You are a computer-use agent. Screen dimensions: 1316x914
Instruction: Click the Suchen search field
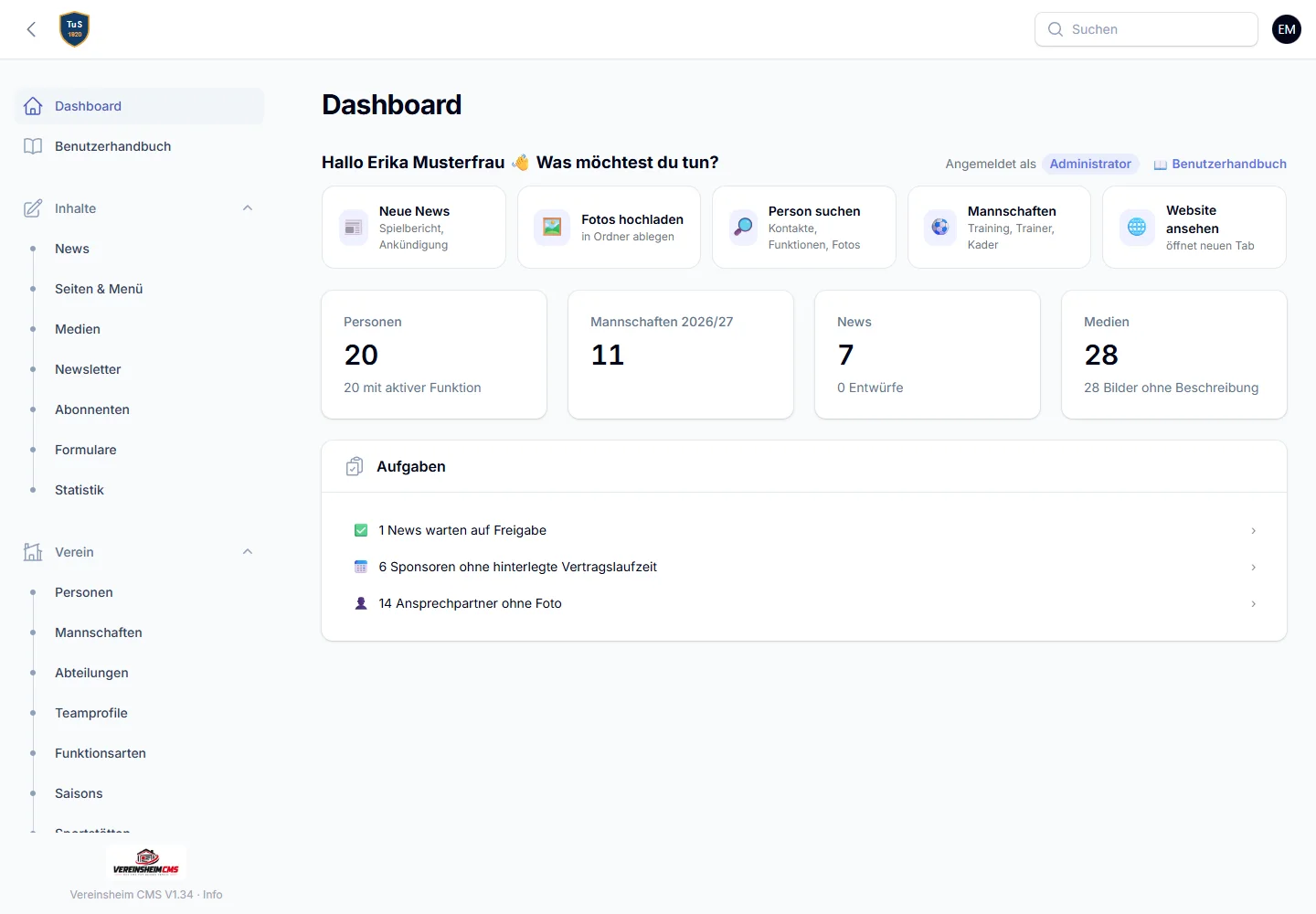pos(1146,29)
